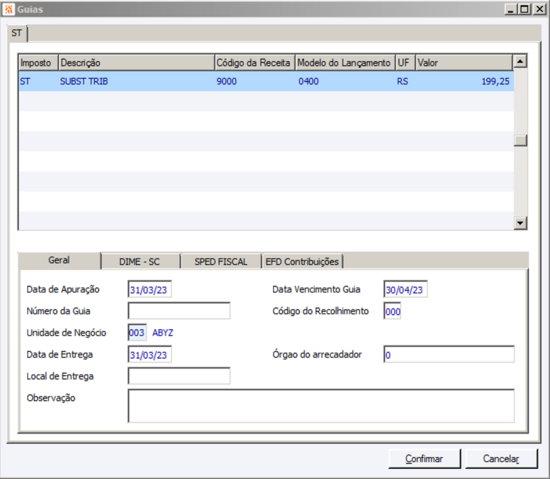Viewport: 550px width, 479px height.
Task: Select the SUBST TRIB row in table
Action: [x=266, y=81]
